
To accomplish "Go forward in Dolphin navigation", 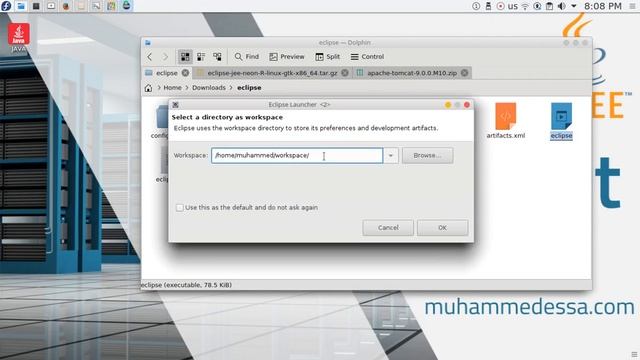I will pyautogui.click(x=165, y=57).
